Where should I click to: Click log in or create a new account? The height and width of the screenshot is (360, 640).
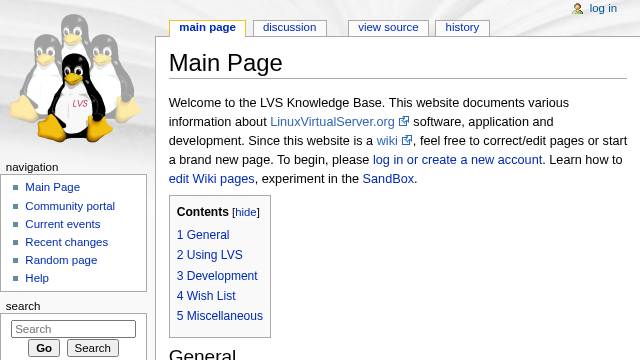pyautogui.click(x=458, y=160)
